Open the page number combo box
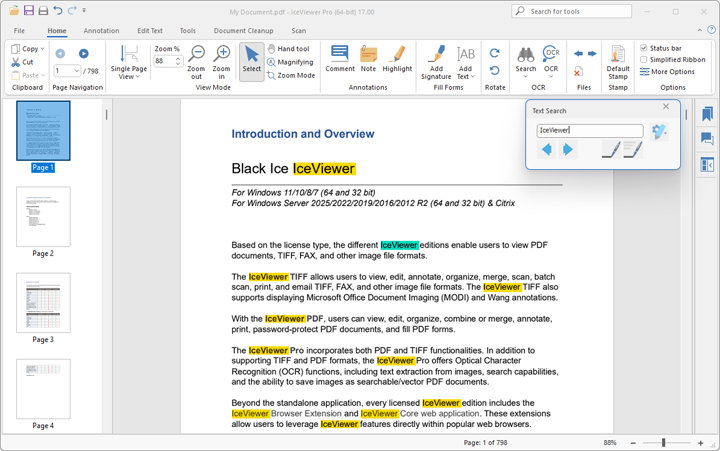Image resolution: width=720 pixels, height=451 pixels. pyautogui.click(x=68, y=71)
